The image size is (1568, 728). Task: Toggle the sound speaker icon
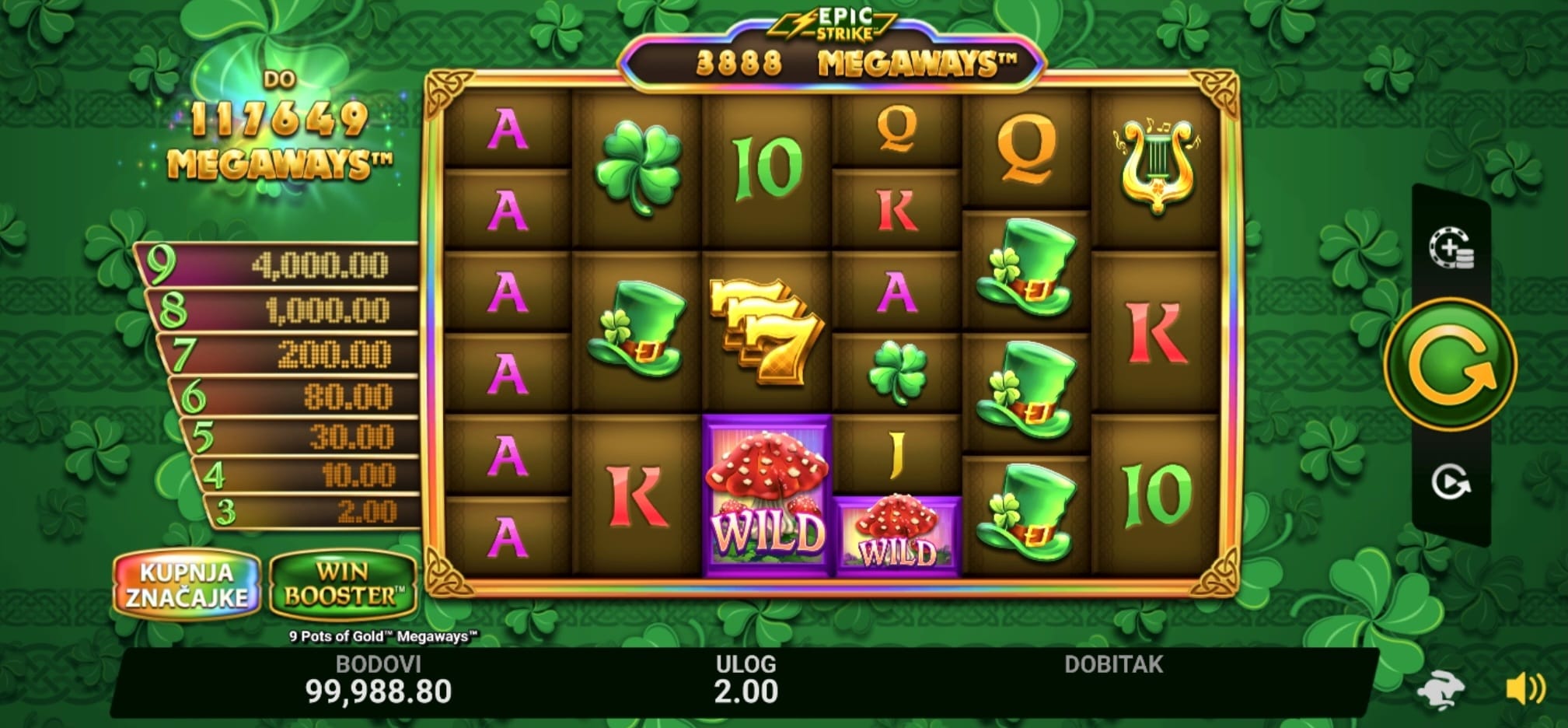1525,689
